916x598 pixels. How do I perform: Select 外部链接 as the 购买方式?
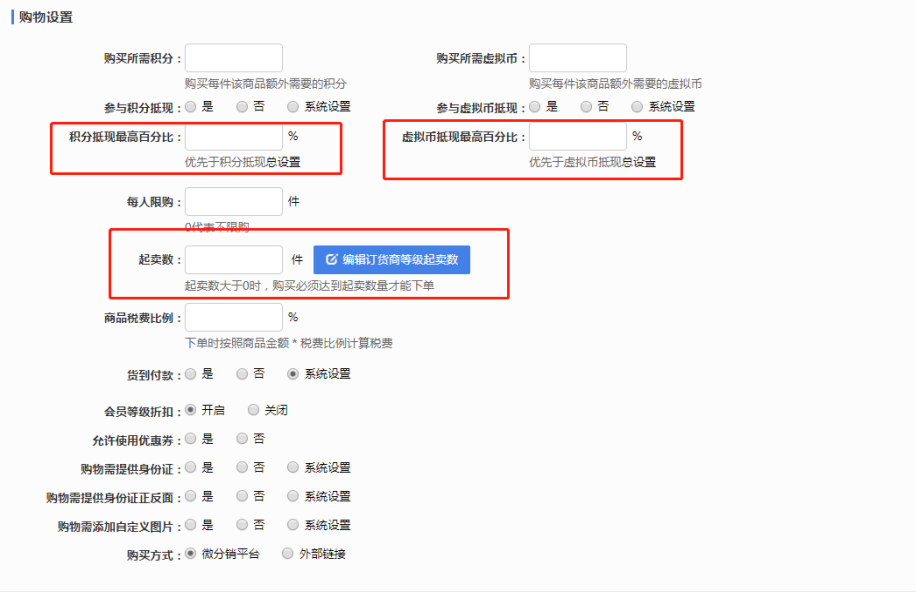[287, 552]
